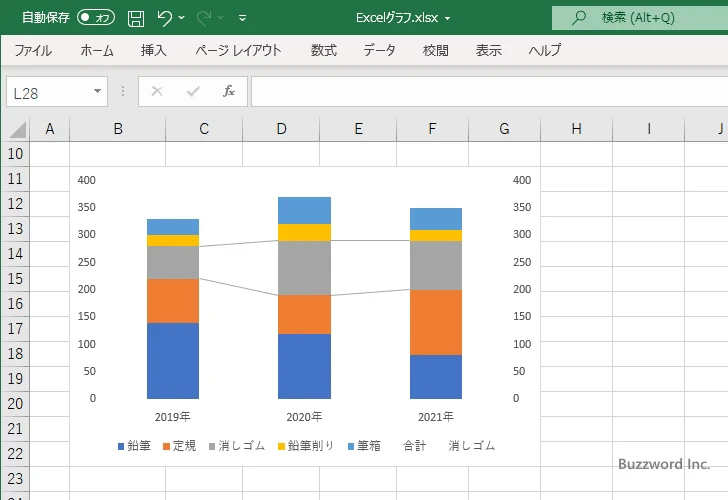Select column G header
The image size is (728, 500).
pos(505,129)
